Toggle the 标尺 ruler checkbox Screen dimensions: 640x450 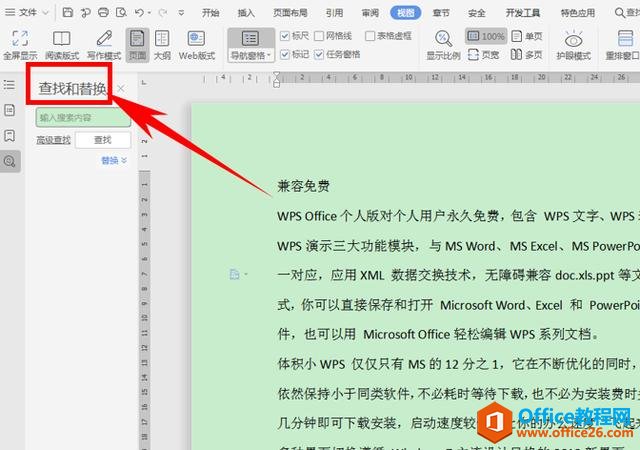pyautogui.click(x=287, y=35)
